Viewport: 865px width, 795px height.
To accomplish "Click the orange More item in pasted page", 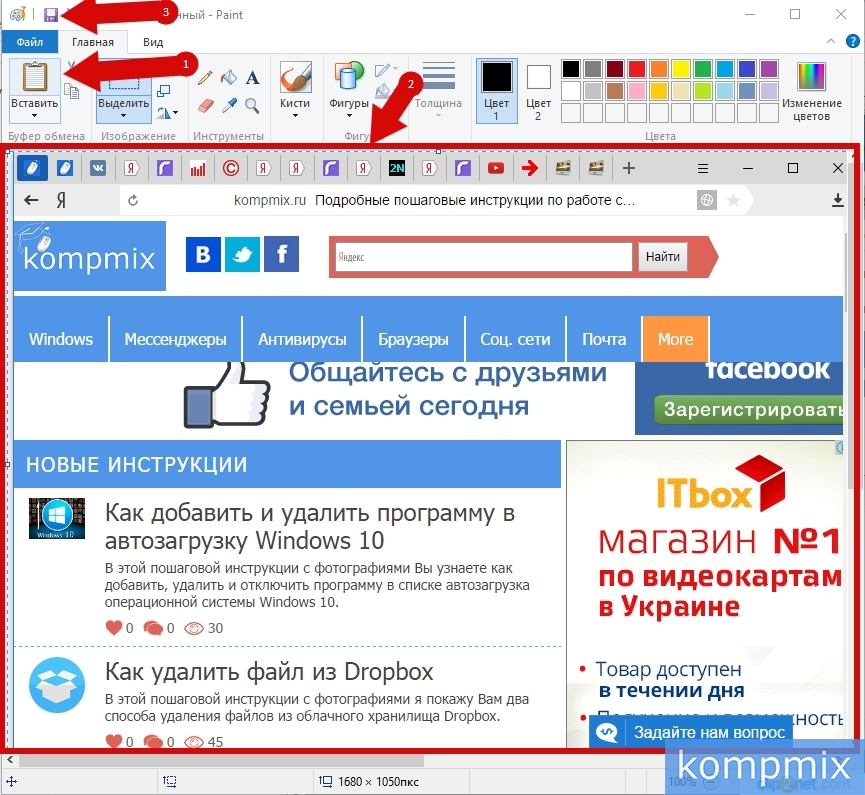I will coord(675,339).
